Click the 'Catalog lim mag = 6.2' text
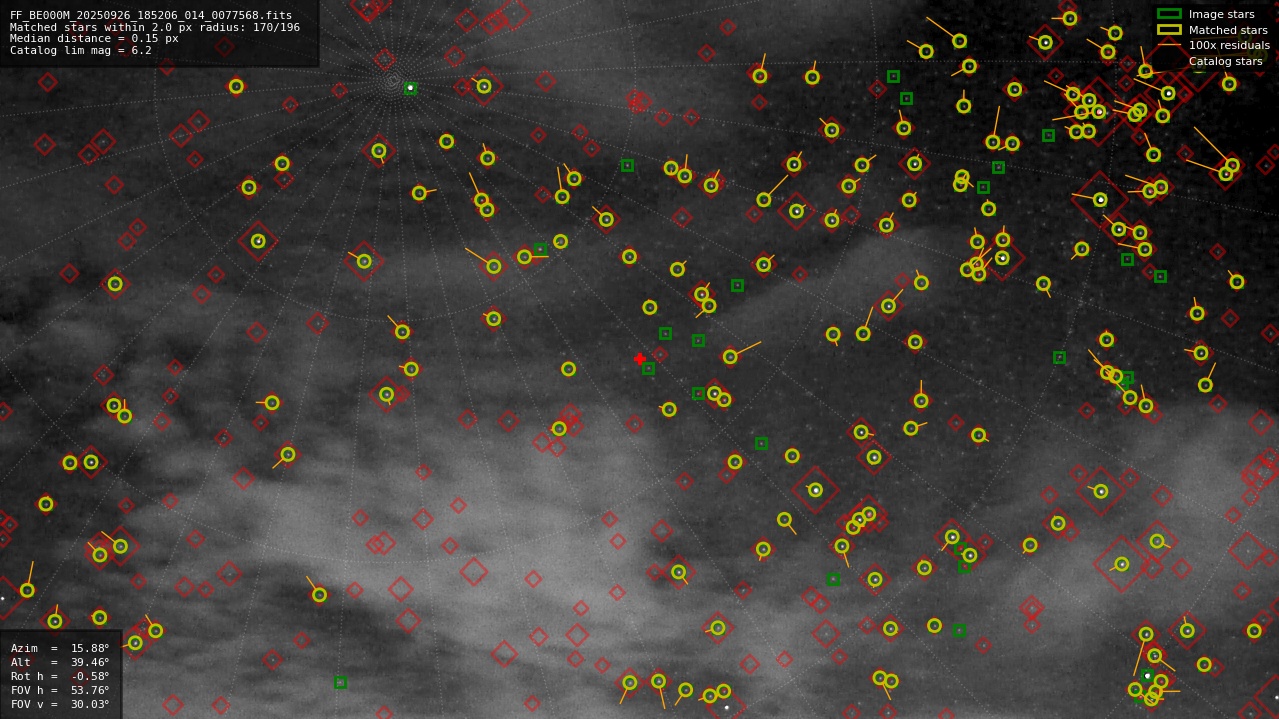Image resolution: width=1279 pixels, height=719 pixels. pos(81,51)
